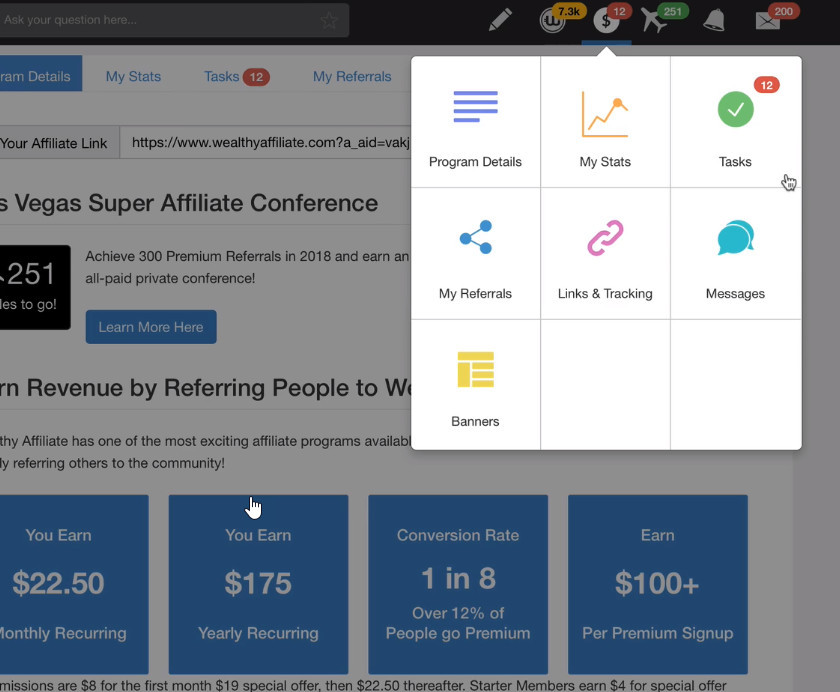
Task: Click the dollar affiliate program icon
Action: tap(606, 21)
